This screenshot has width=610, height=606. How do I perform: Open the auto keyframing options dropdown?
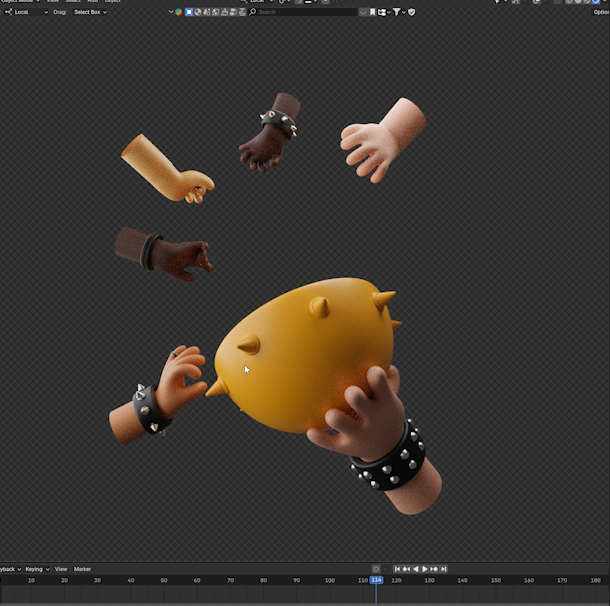point(386,569)
